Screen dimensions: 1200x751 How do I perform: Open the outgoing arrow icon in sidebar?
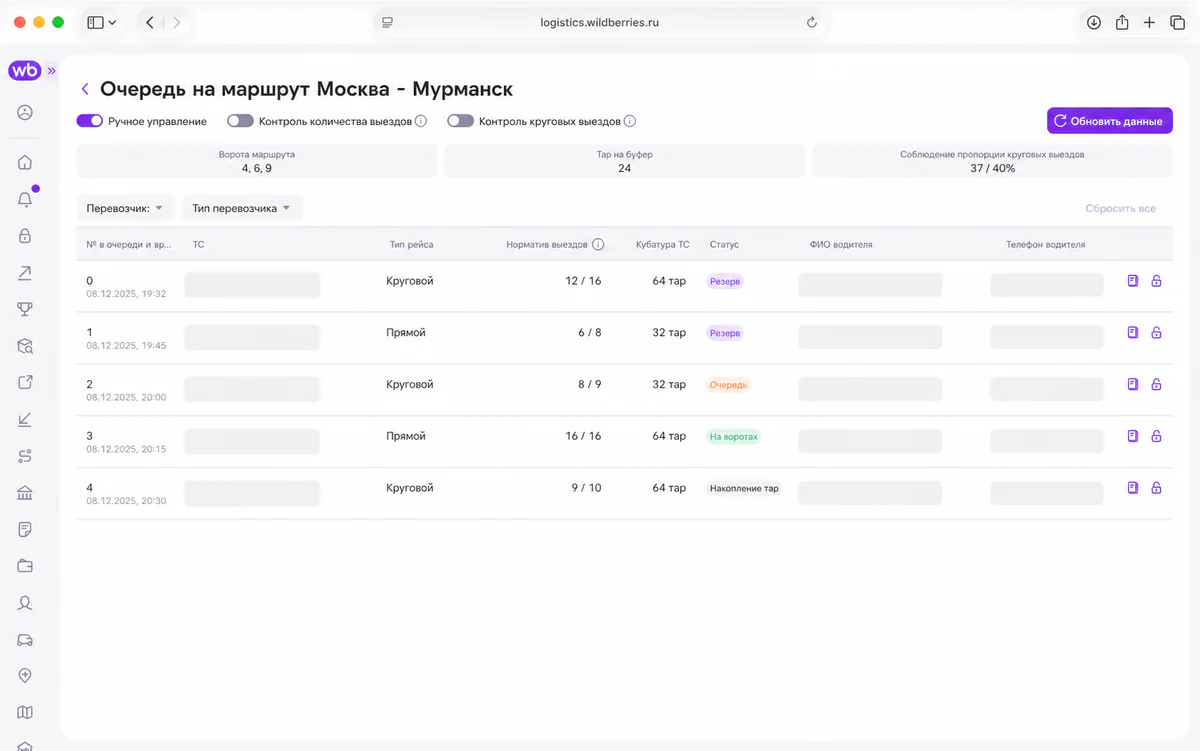point(25,272)
